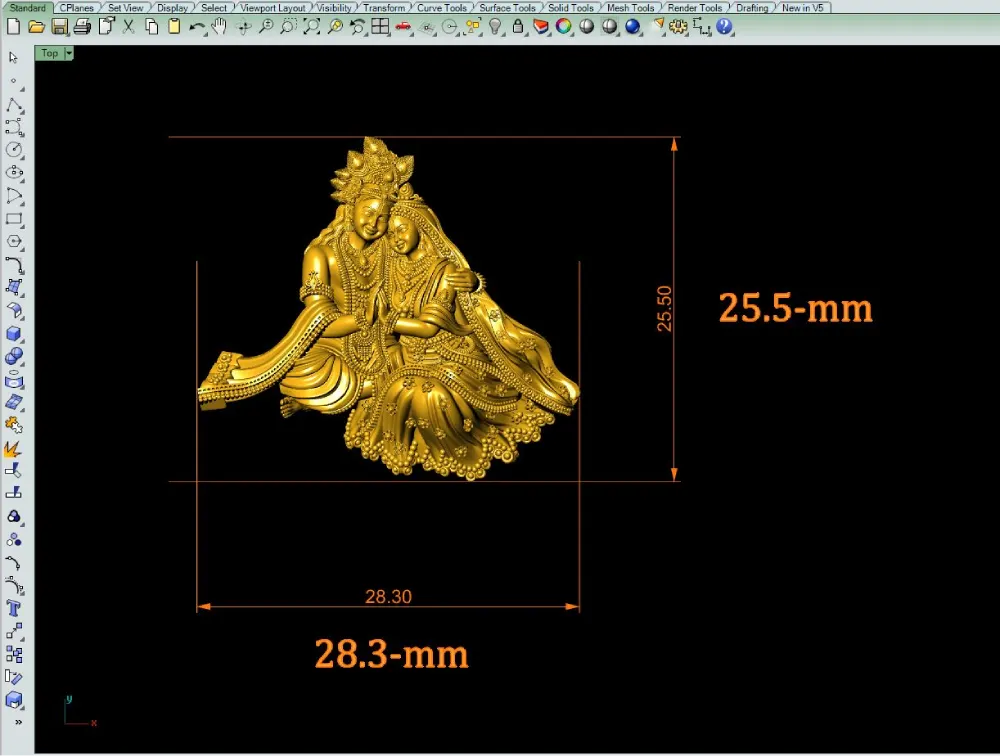This screenshot has height=756, width=1000.
Task: Click the Zoom Extents icon
Action: (311, 27)
